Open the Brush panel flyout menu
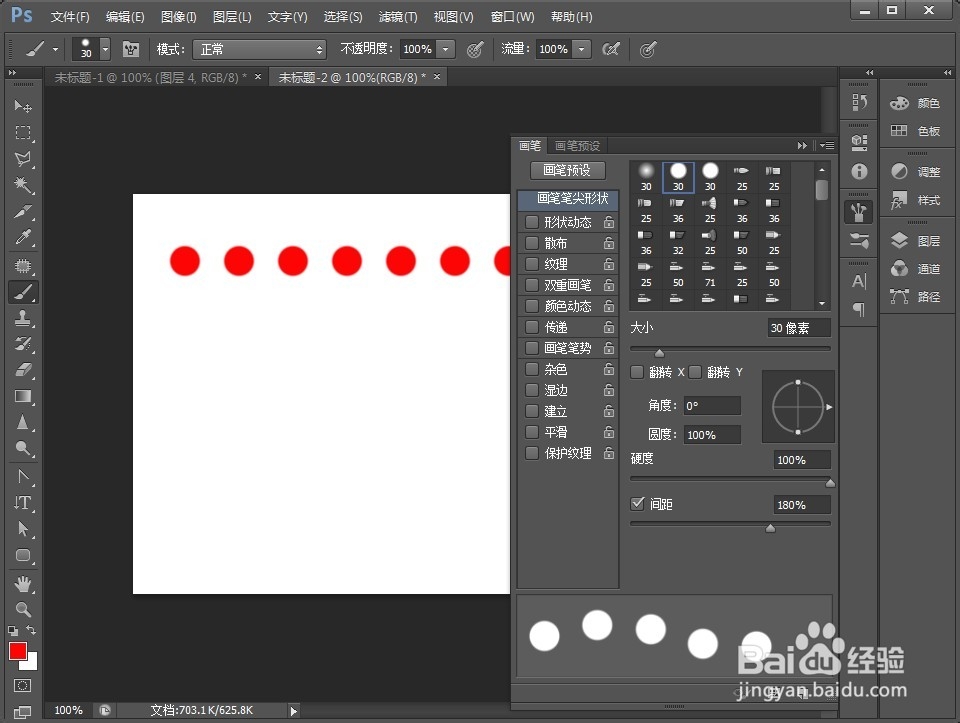 click(x=827, y=146)
